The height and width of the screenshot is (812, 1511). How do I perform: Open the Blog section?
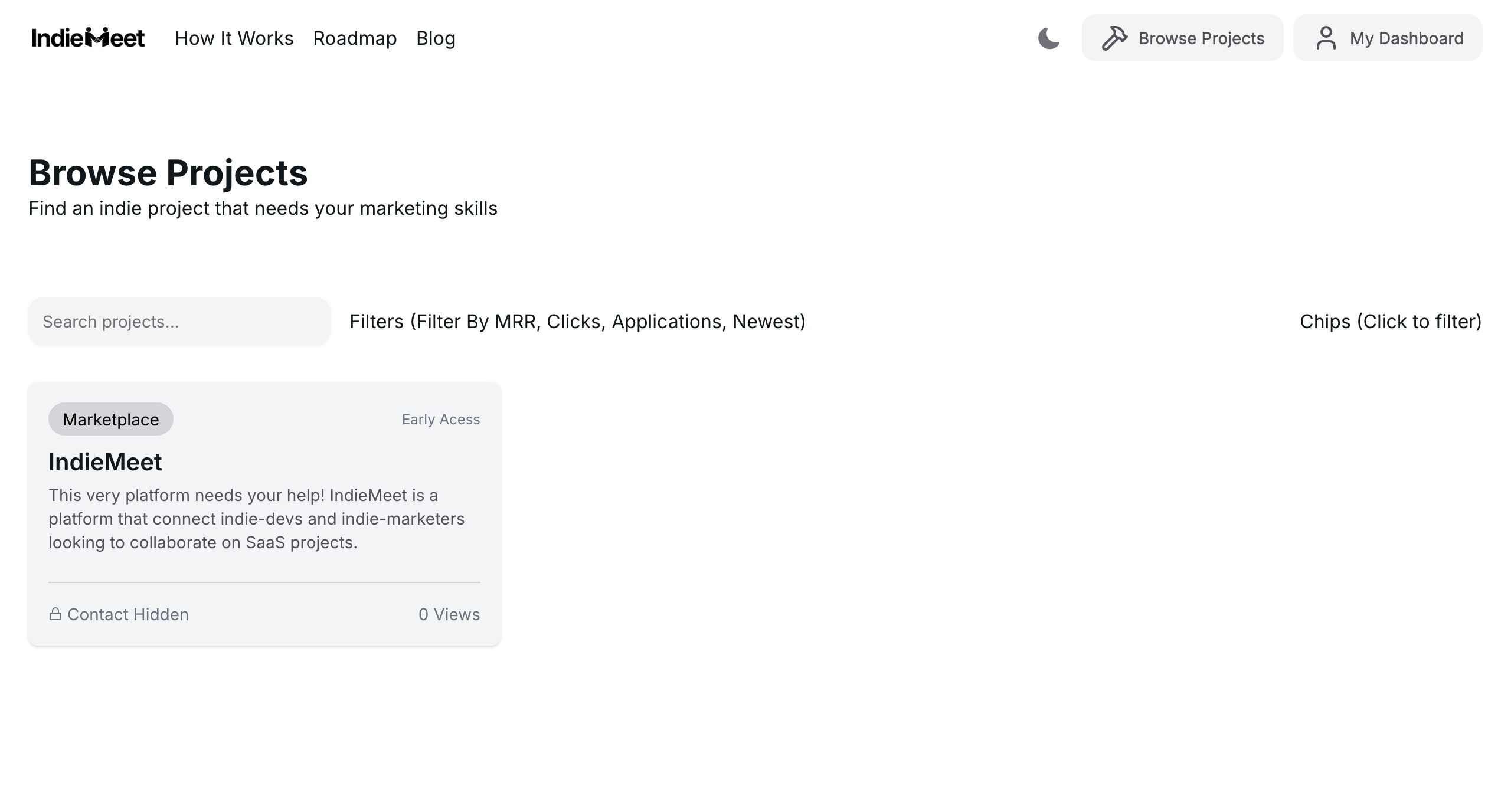pos(436,38)
